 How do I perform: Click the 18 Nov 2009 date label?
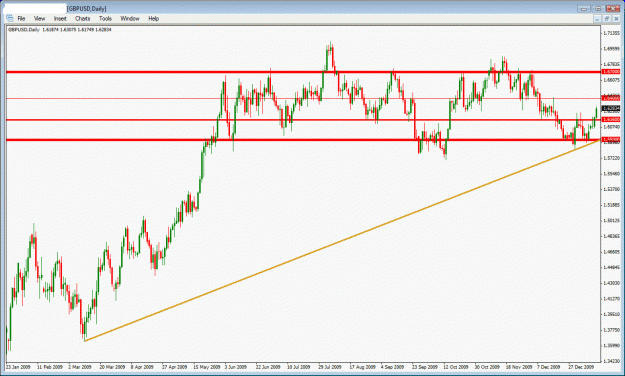[519, 366]
